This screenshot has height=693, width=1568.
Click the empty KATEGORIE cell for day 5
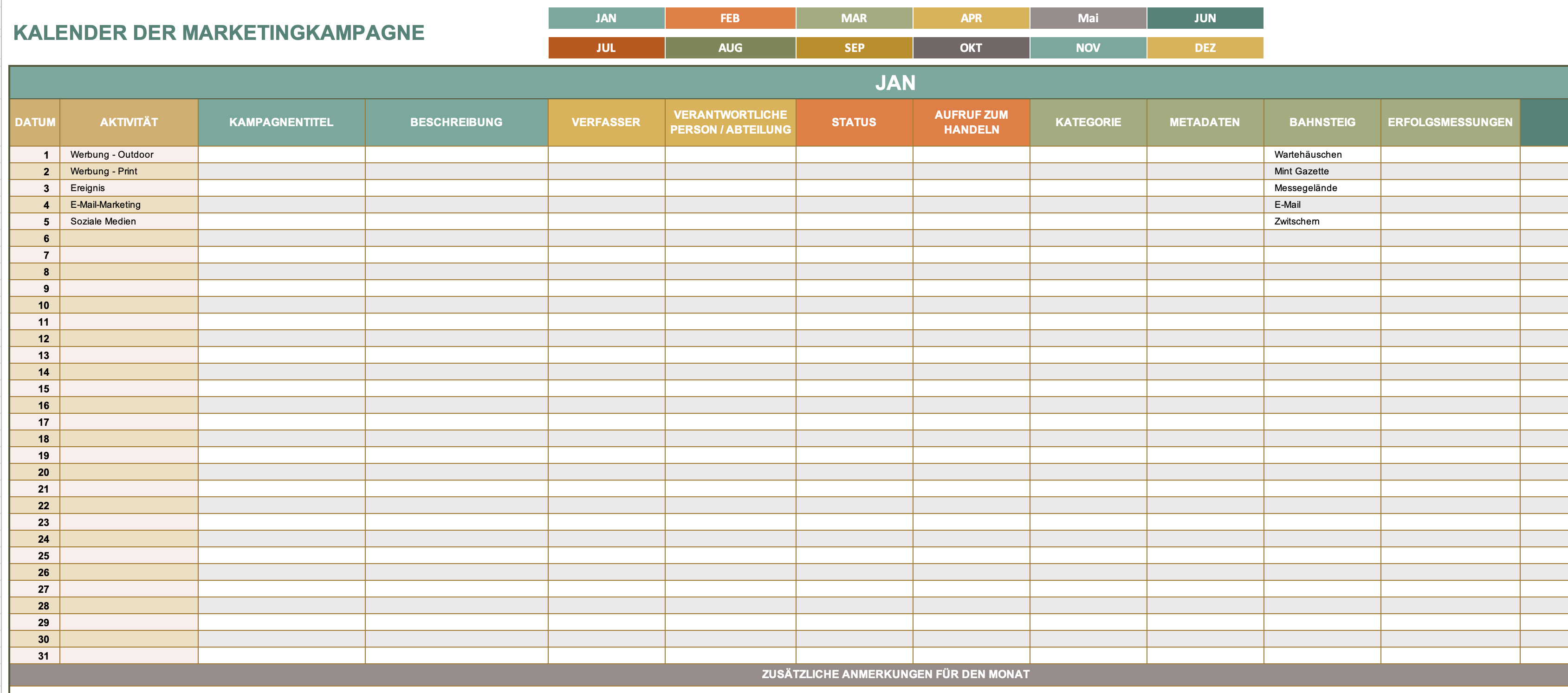click(1089, 221)
